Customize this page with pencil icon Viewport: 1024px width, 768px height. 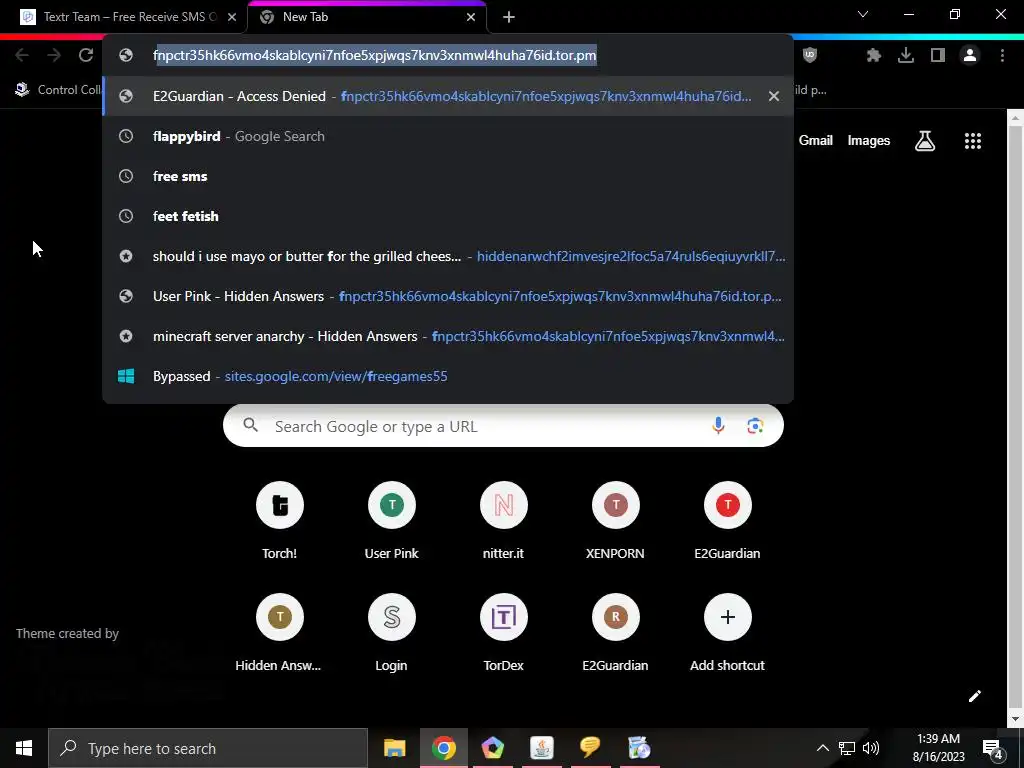974,696
